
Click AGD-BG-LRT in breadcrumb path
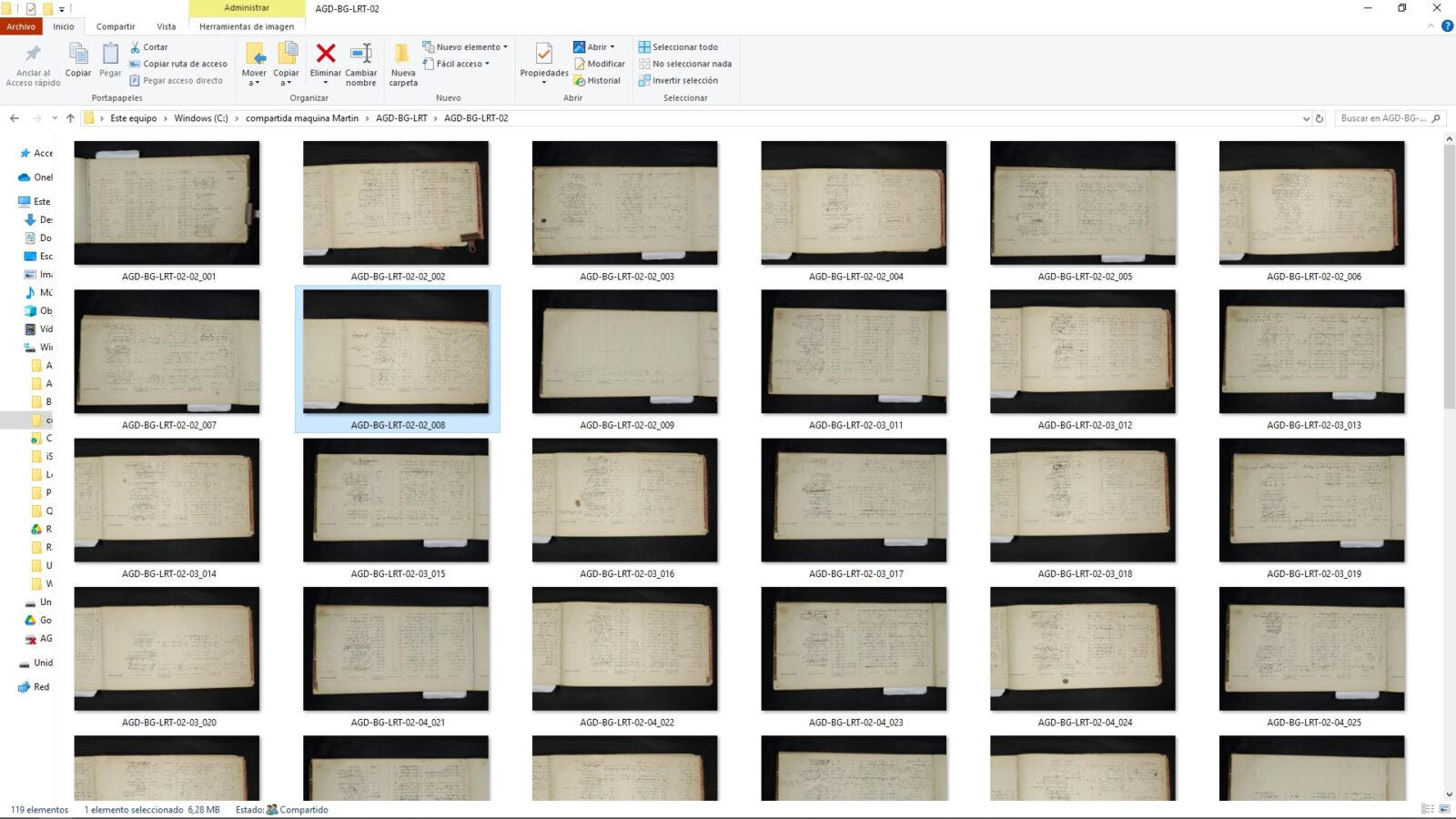click(x=401, y=118)
